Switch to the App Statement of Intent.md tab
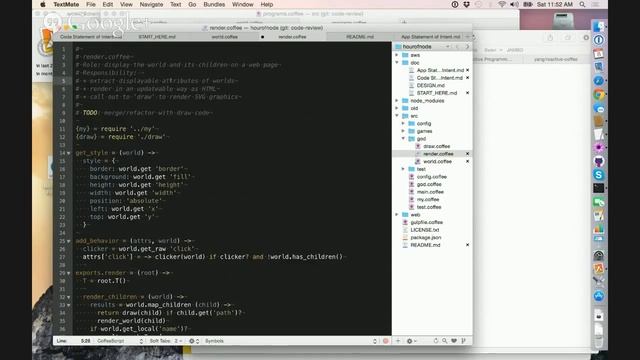640x360 pixels. tap(430, 37)
